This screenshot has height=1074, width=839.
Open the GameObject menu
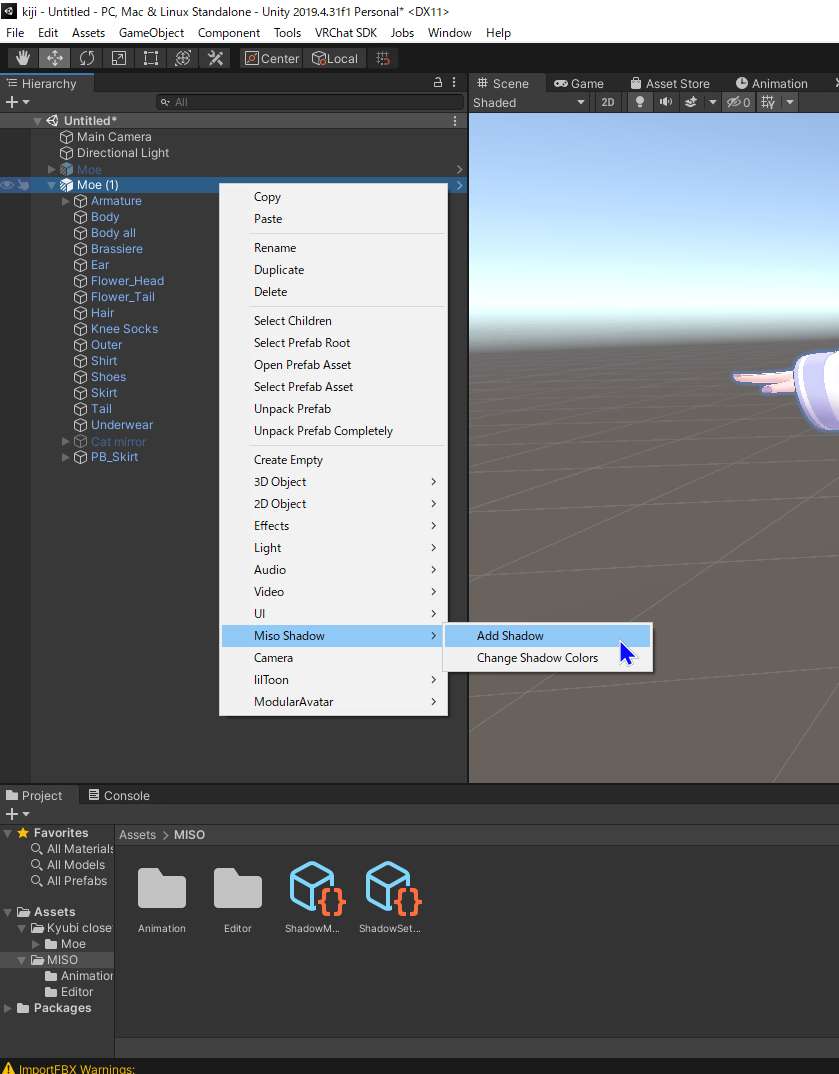point(151,33)
